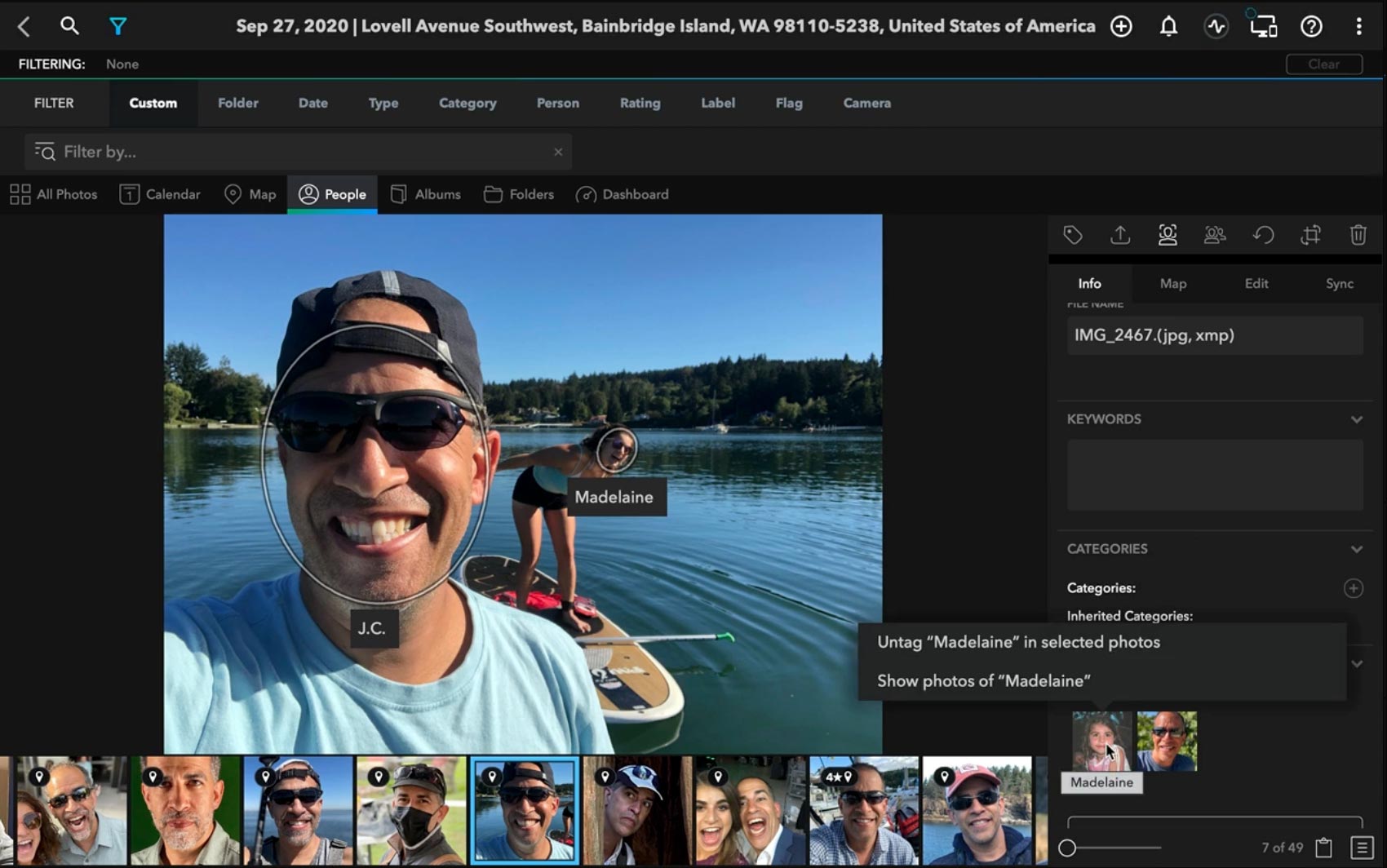Screen dimensions: 1387x868
Task: Go back using the top-left arrow
Action: click(x=24, y=26)
